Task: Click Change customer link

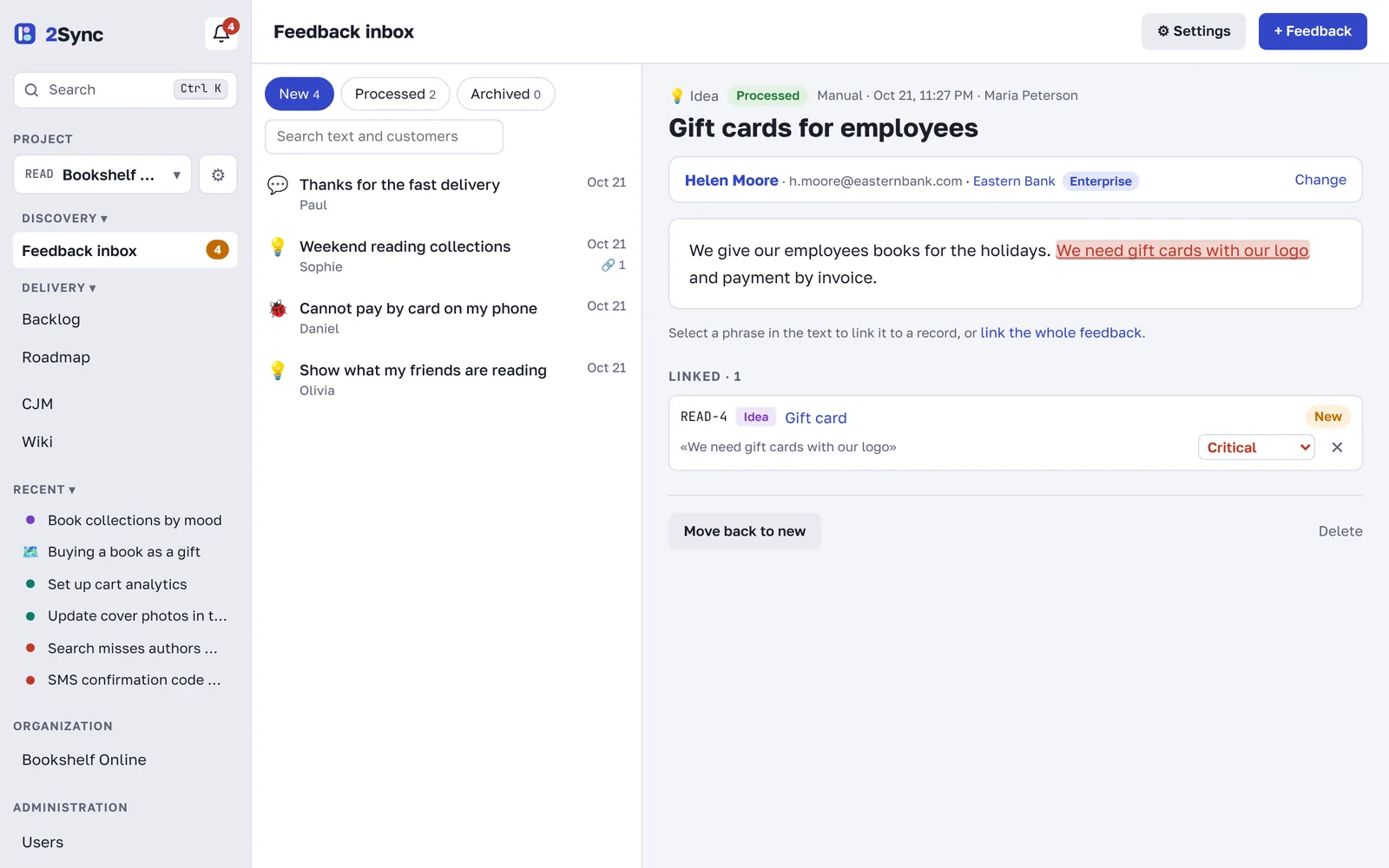Action: point(1320,180)
